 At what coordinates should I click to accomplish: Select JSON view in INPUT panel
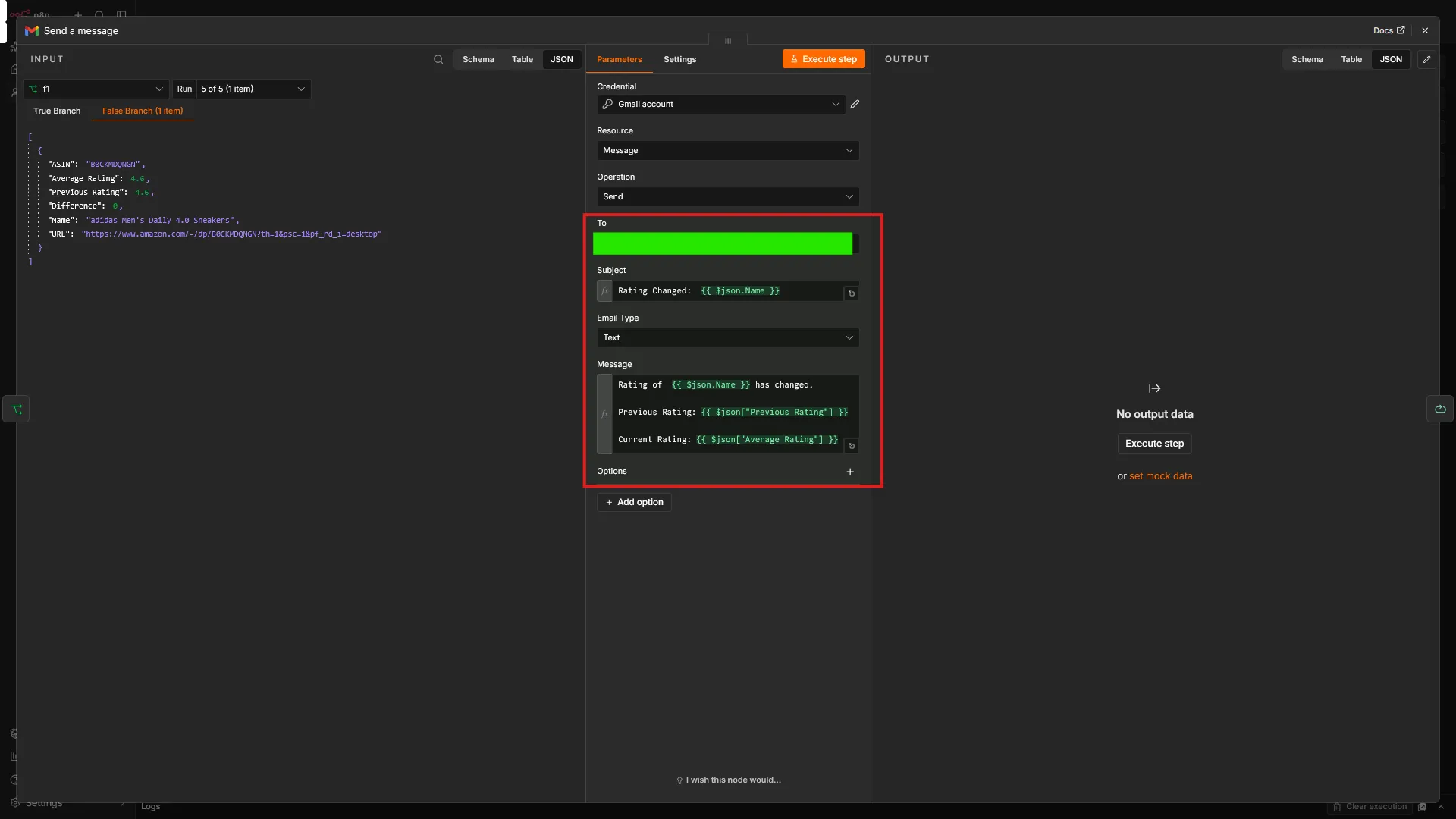pos(562,59)
